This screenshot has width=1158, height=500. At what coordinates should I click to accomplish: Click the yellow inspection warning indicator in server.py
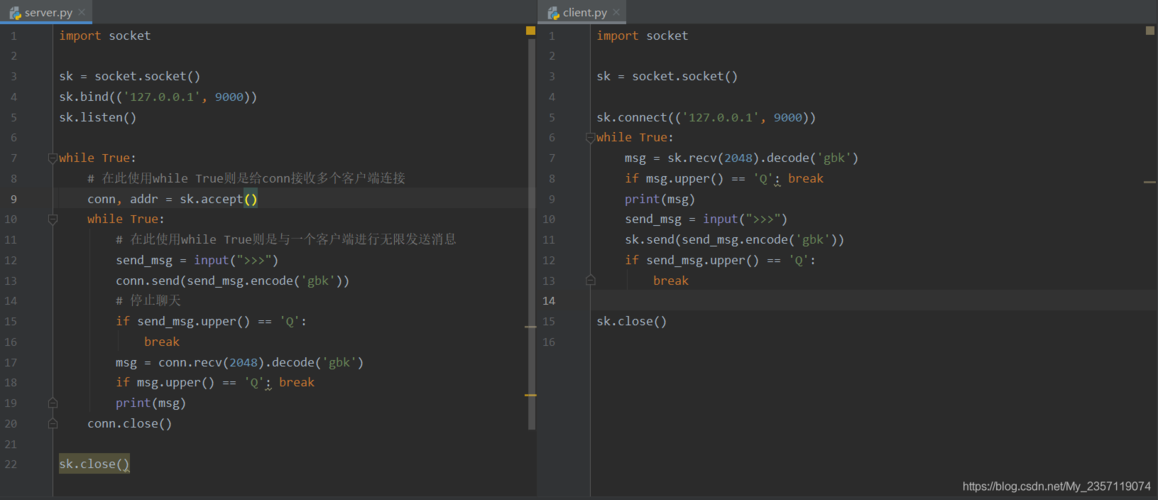click(x=530, y=31)
